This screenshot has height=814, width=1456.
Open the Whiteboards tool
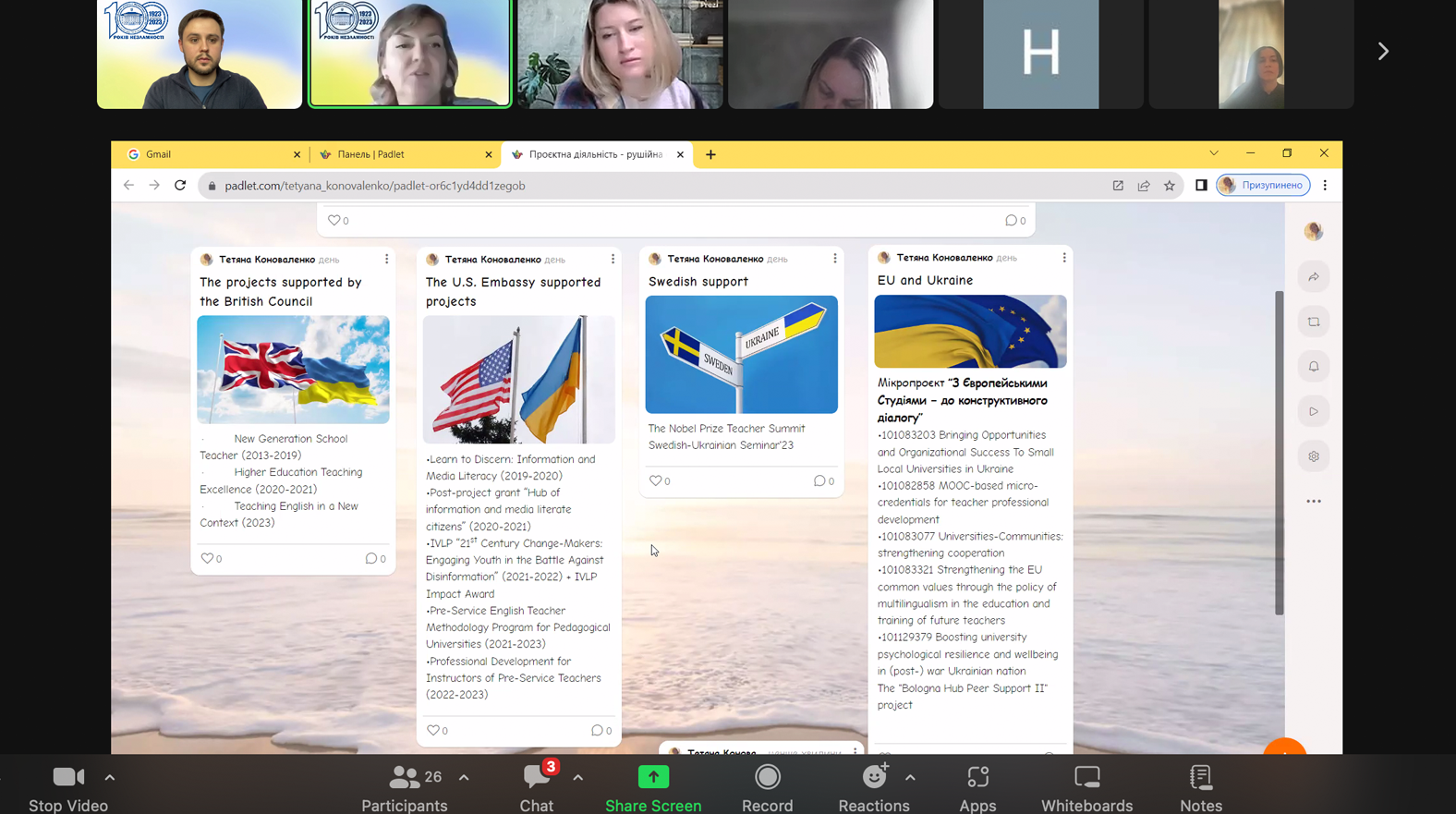point(1086,777)
